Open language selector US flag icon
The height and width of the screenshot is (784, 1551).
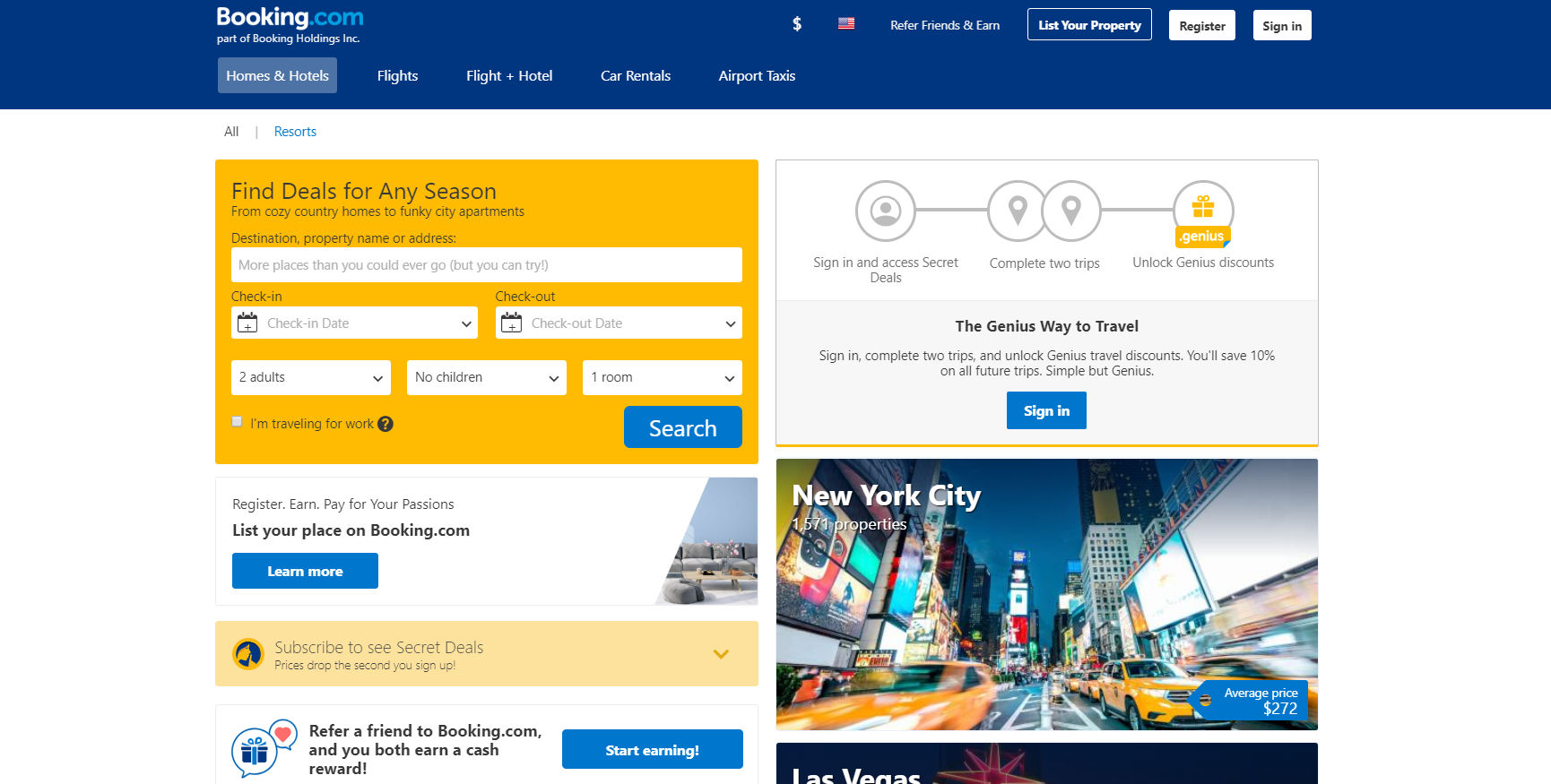tap(846, 24)
